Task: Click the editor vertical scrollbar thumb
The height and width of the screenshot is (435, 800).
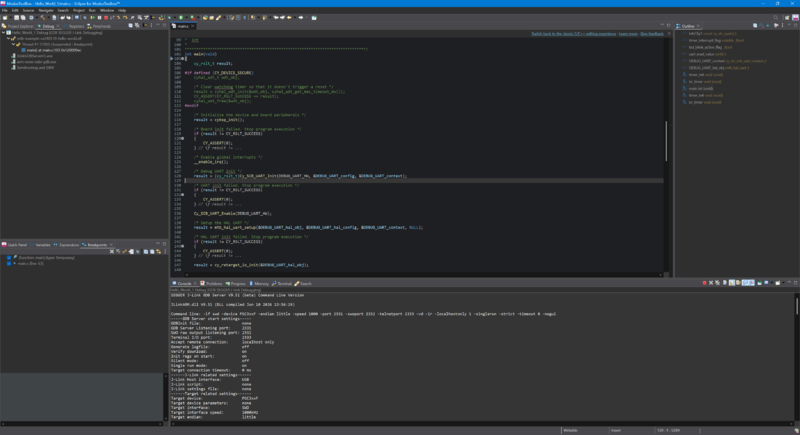Action: pyautogui.click(x=666, y=141)
